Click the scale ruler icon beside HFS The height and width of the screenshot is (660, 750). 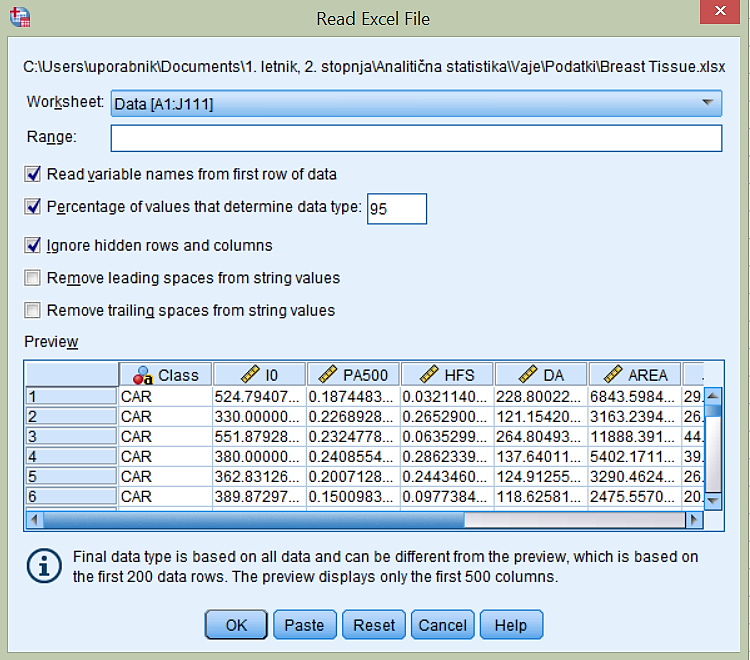tap(429, 374)
